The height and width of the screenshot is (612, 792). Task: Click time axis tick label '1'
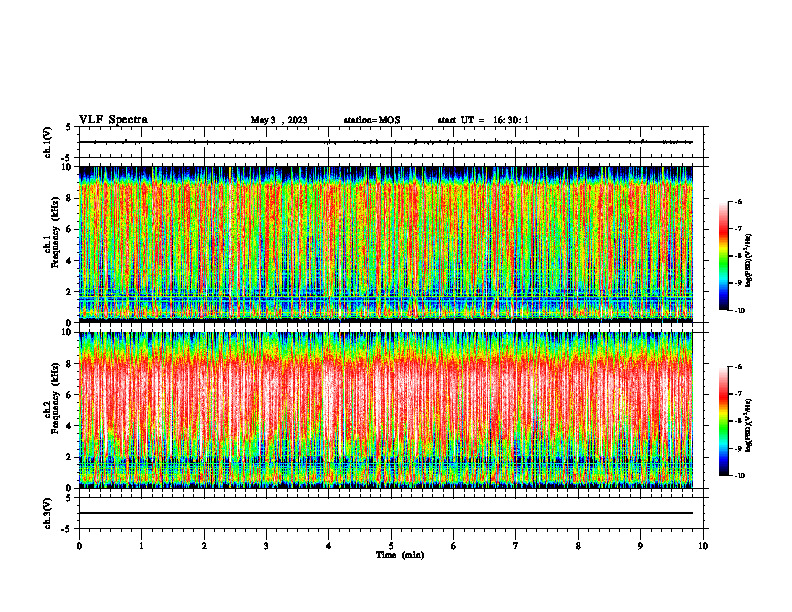pyautogui.click(x=141, y=546)
